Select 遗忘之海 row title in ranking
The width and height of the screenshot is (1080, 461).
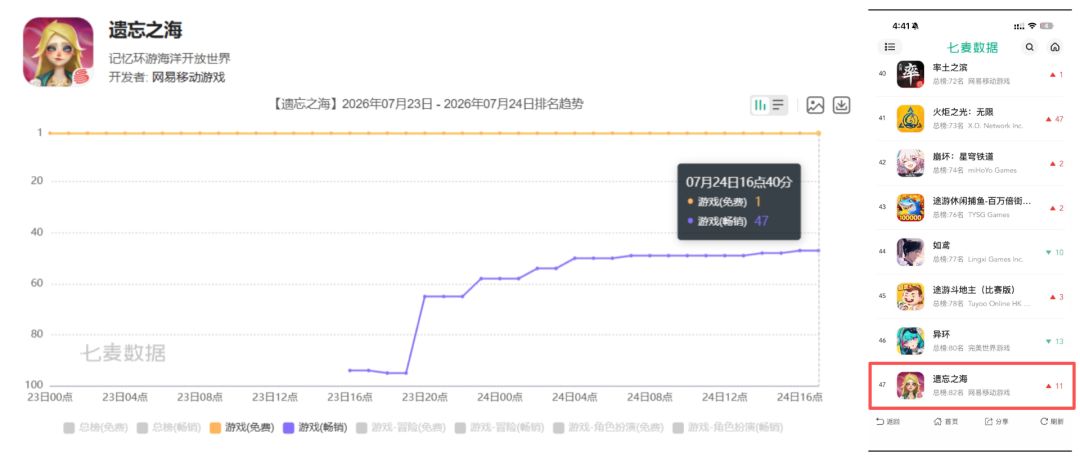(x=950, y=379)
